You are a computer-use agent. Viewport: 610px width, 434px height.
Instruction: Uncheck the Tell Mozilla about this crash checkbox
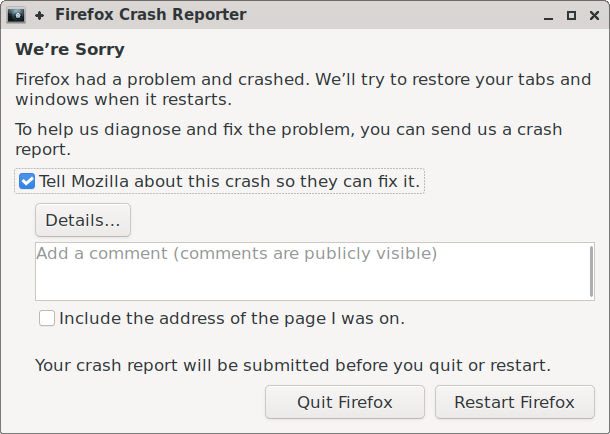[x=27, y=181]
